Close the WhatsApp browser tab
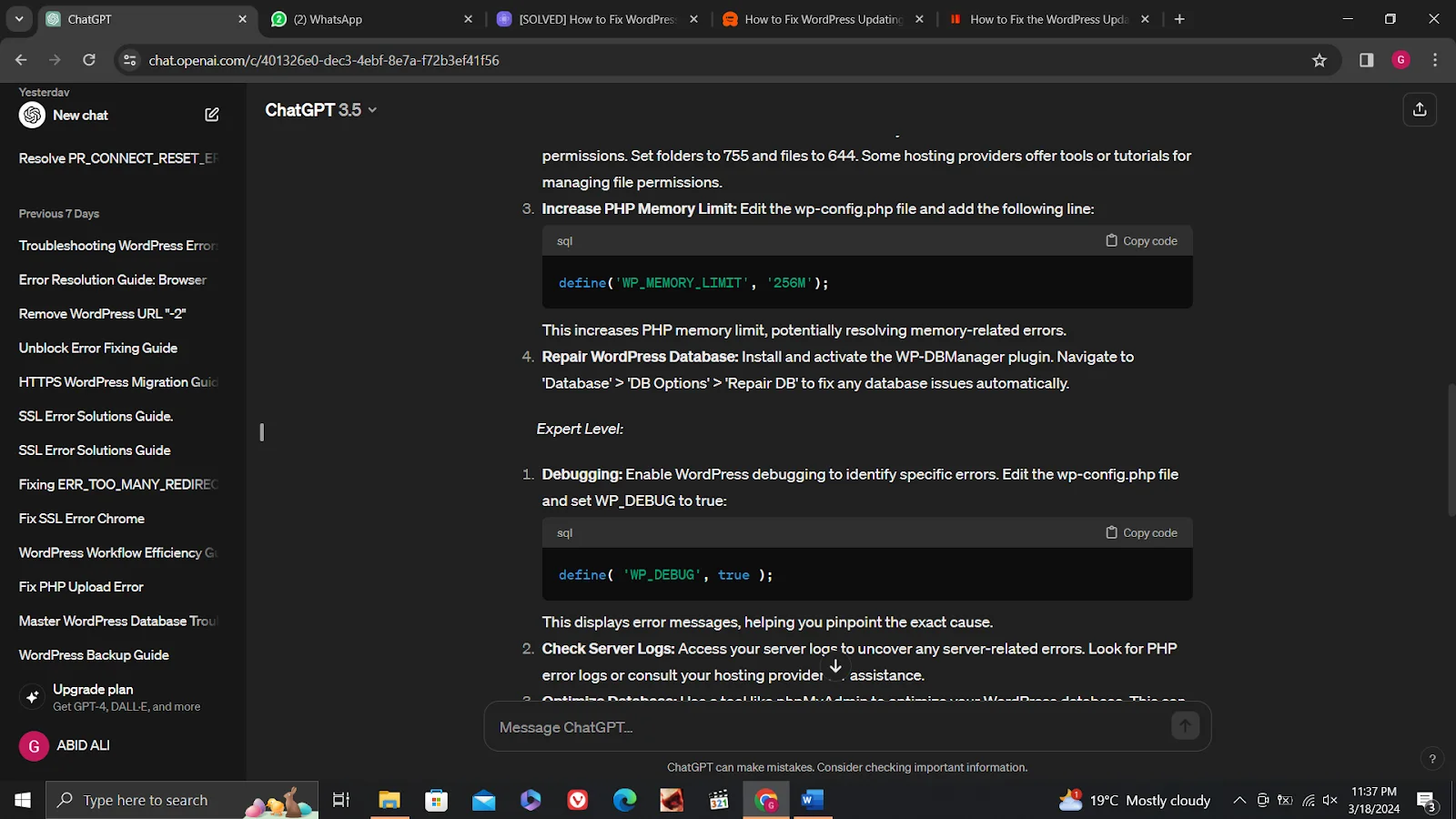The height and width of the screenshot is (819, 1456). [468, 19]
